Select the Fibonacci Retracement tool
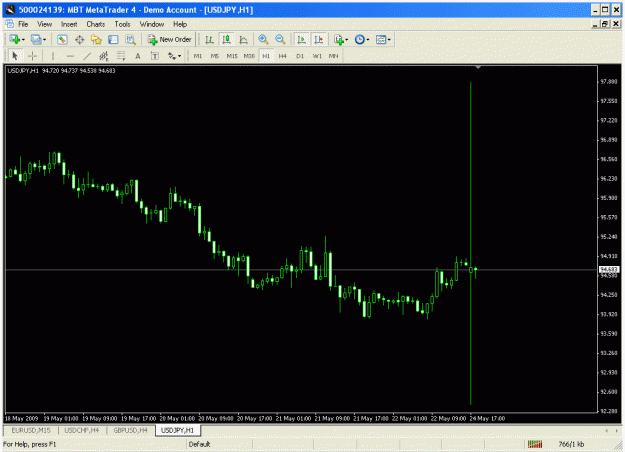This screenshot has width=625, height=452. (121, 56)
